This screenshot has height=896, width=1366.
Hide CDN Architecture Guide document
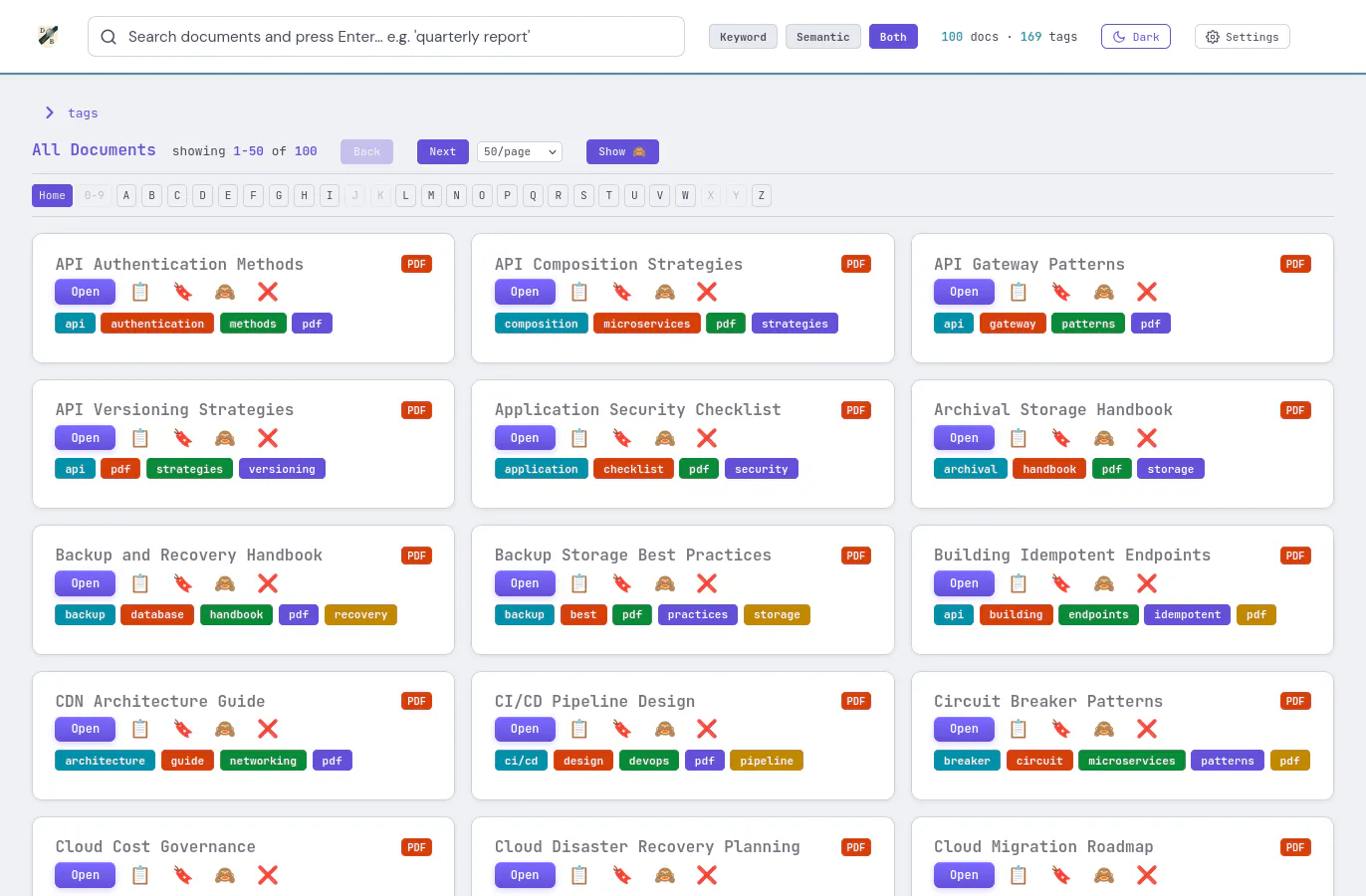[225, 729]
